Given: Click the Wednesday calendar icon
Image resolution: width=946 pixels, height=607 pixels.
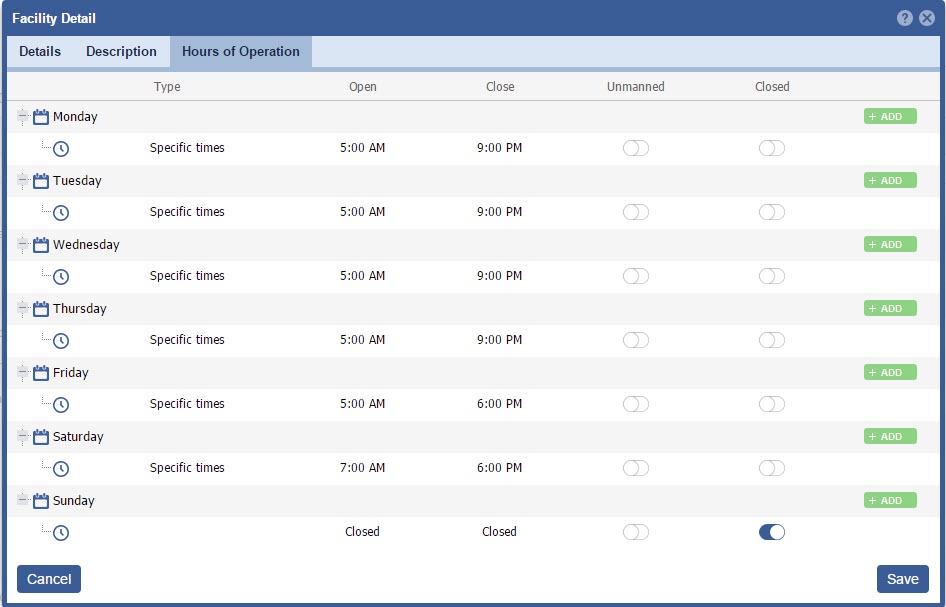Looking at the screenshot, I should tap(41, 245).
